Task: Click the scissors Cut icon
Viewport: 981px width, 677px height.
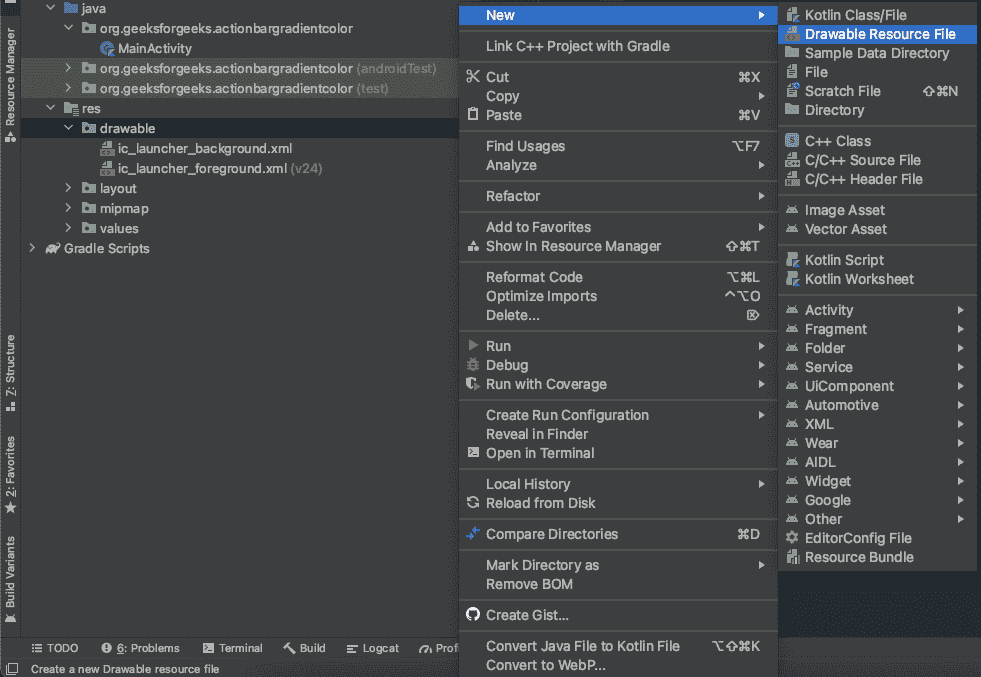Action: pos(473,77)
